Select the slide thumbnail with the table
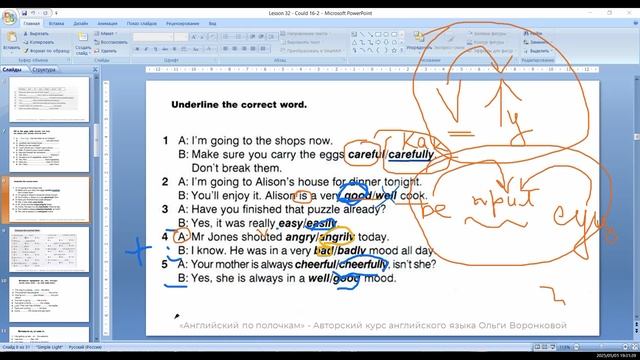The width and height of the screenshot is (640, 360). [49, 249]
